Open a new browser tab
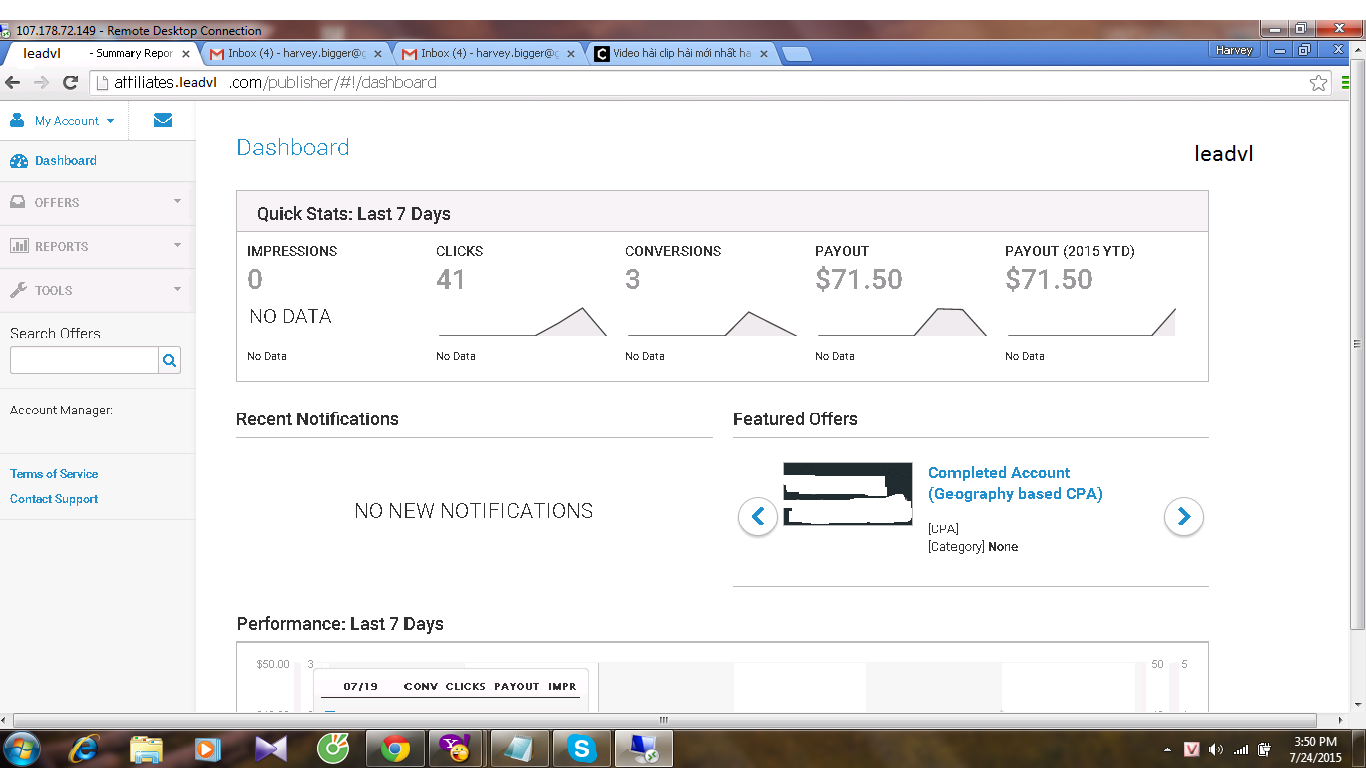 click(797, 54)
